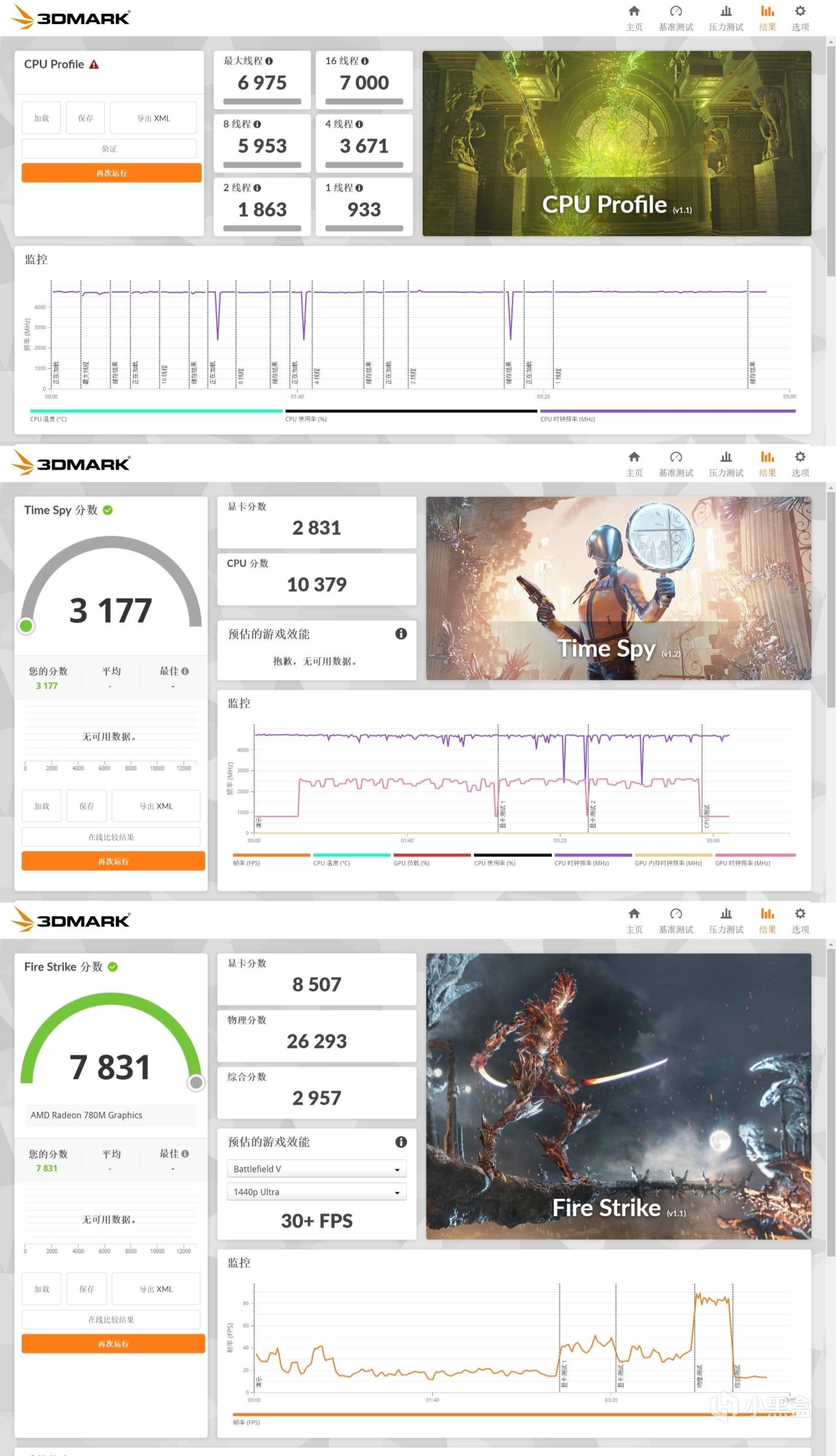Open benchmarks gauge icon in CPU Profile window
Screen dimensions: 836x1456
676,11
